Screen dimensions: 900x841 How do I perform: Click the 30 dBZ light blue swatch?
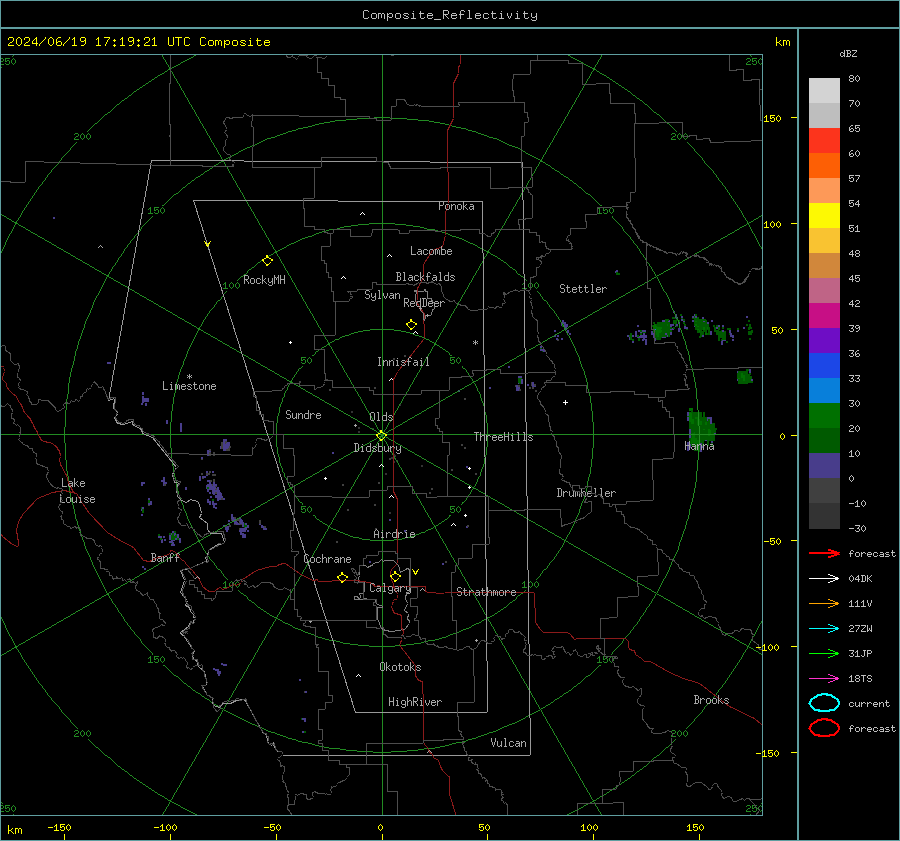[824, 390]
